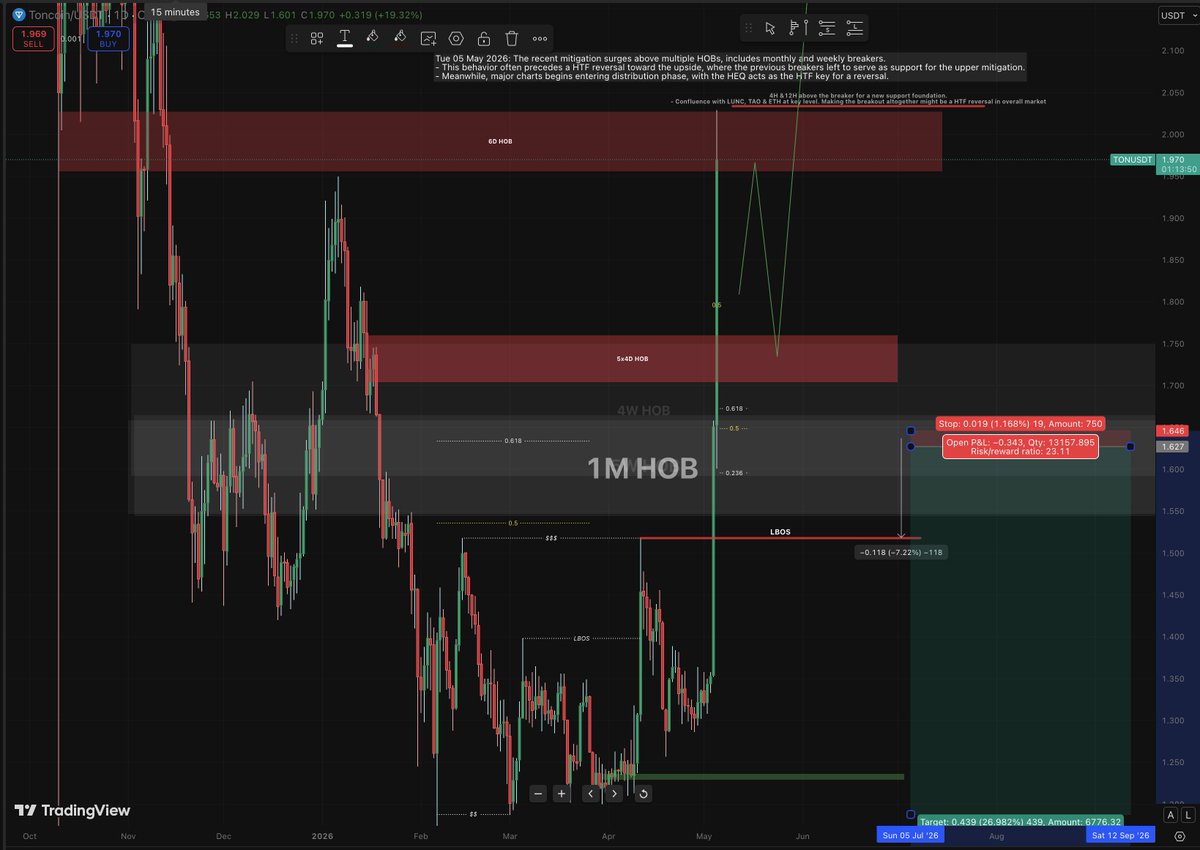The height and width of the screenshot is (850, 1200).
Task: Open drawing settings hexagon icon
Action: 456,38
